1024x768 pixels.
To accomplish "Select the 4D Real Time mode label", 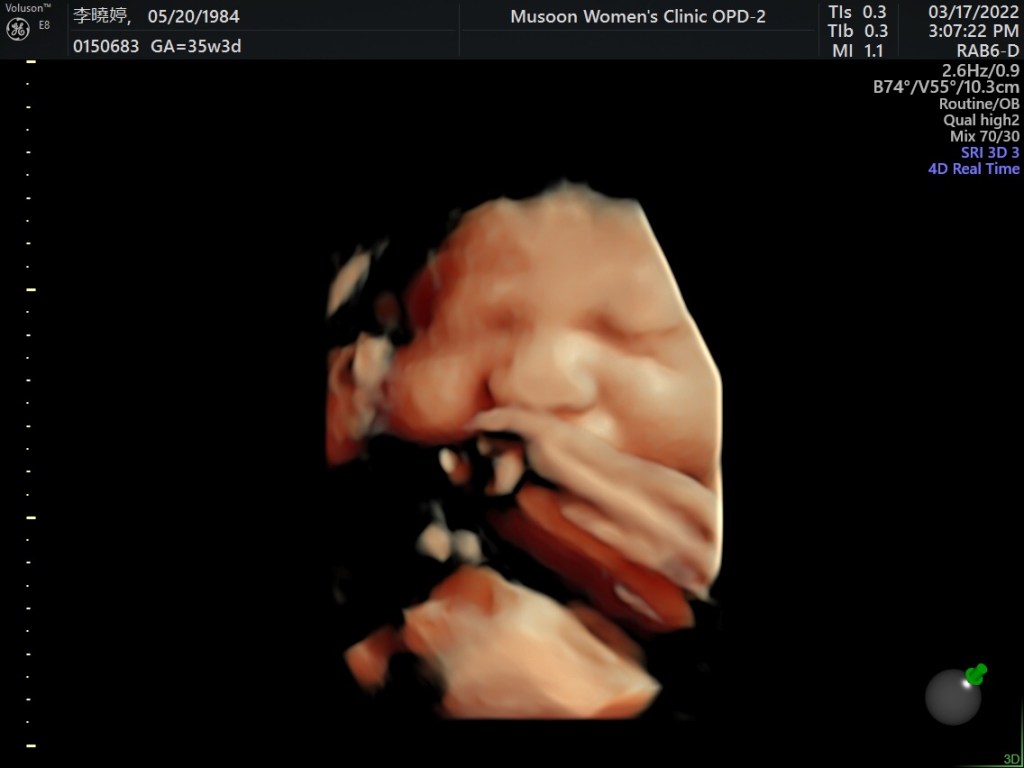I will click(973, 169).
